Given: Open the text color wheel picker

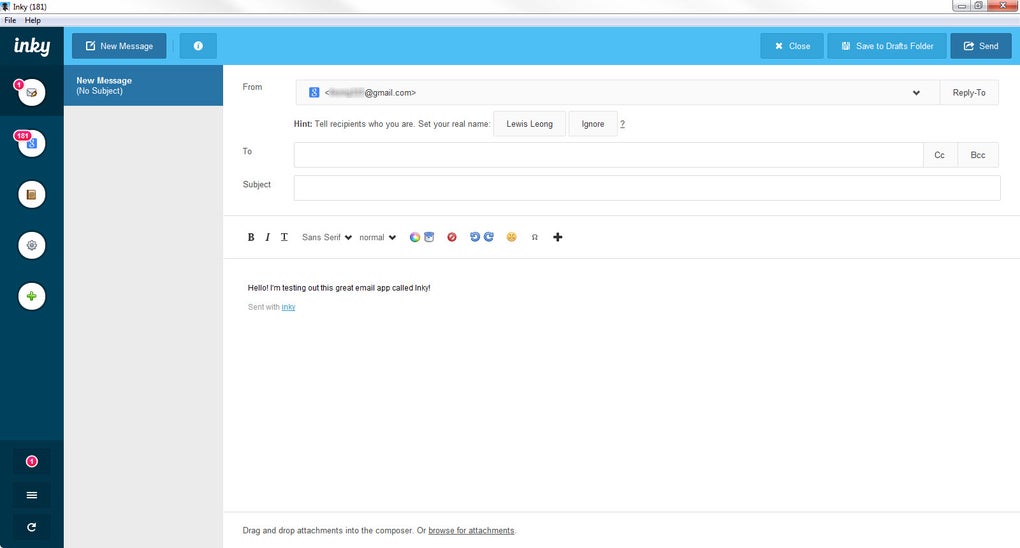Looking at the screenshot, I should [414, 238].
